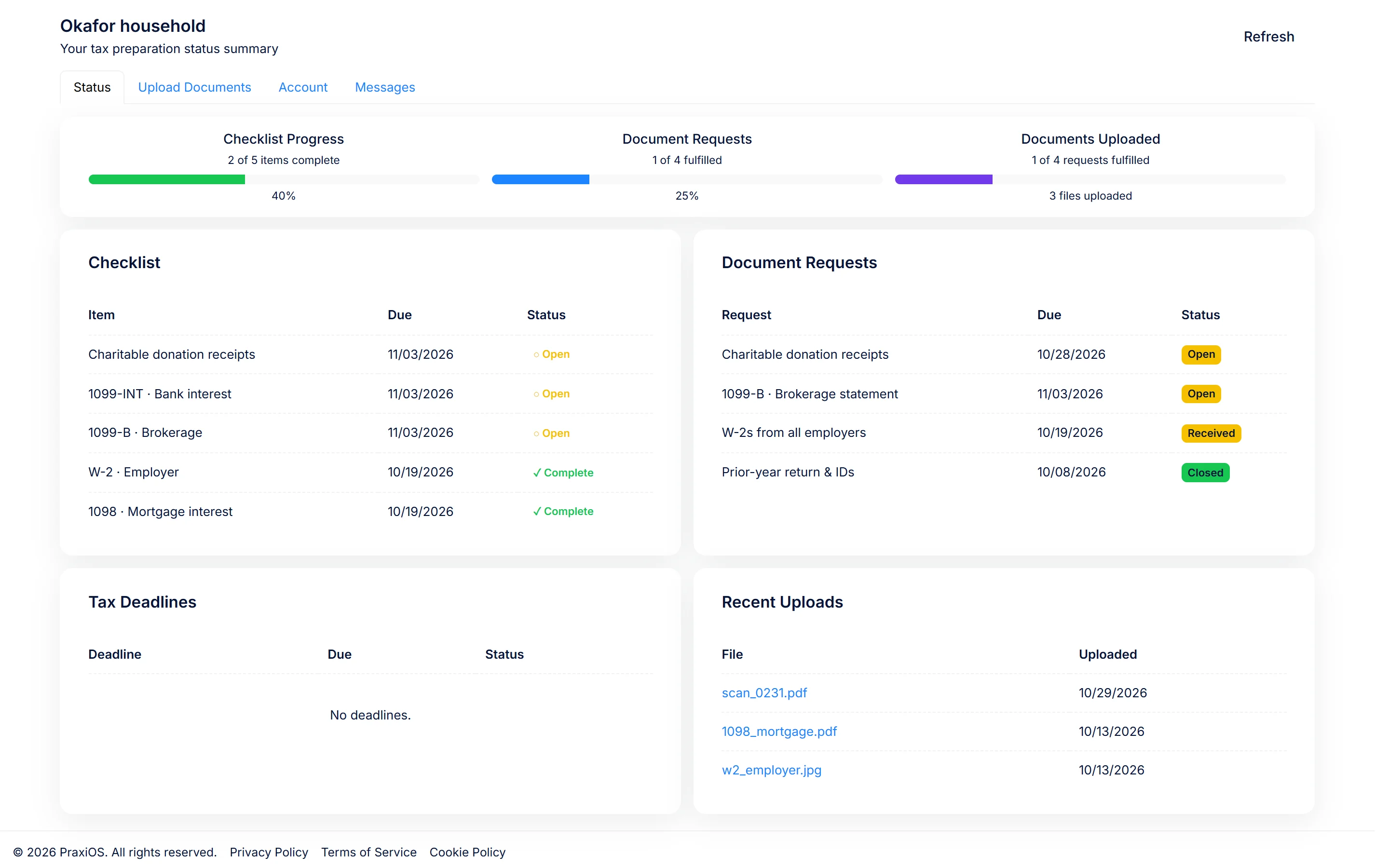Select the 1098 · Mortgage interest item
Viewport: 1389px width, 868px height.
160,512
